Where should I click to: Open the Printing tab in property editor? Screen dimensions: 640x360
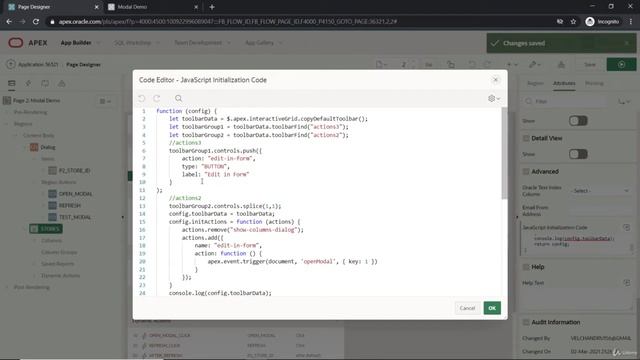pos(594,83)
